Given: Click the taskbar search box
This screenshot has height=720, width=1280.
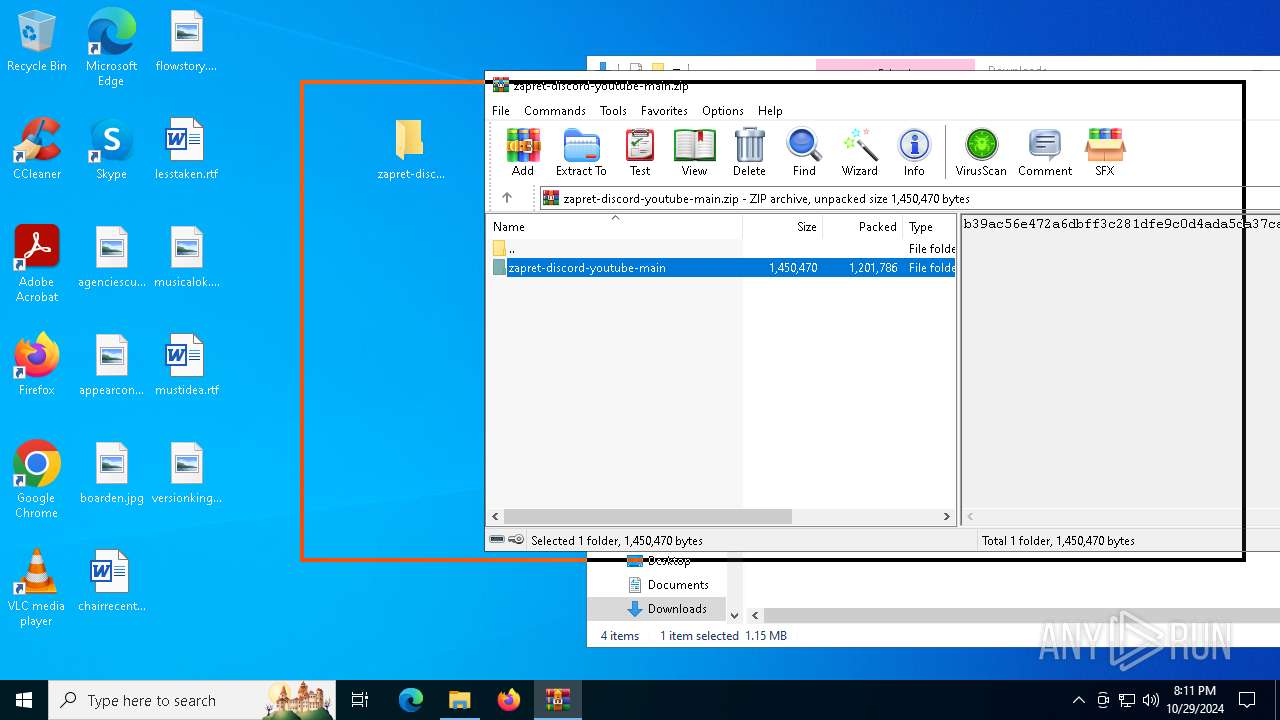Looking at the screenshot, I should click(x=192, y=700).
